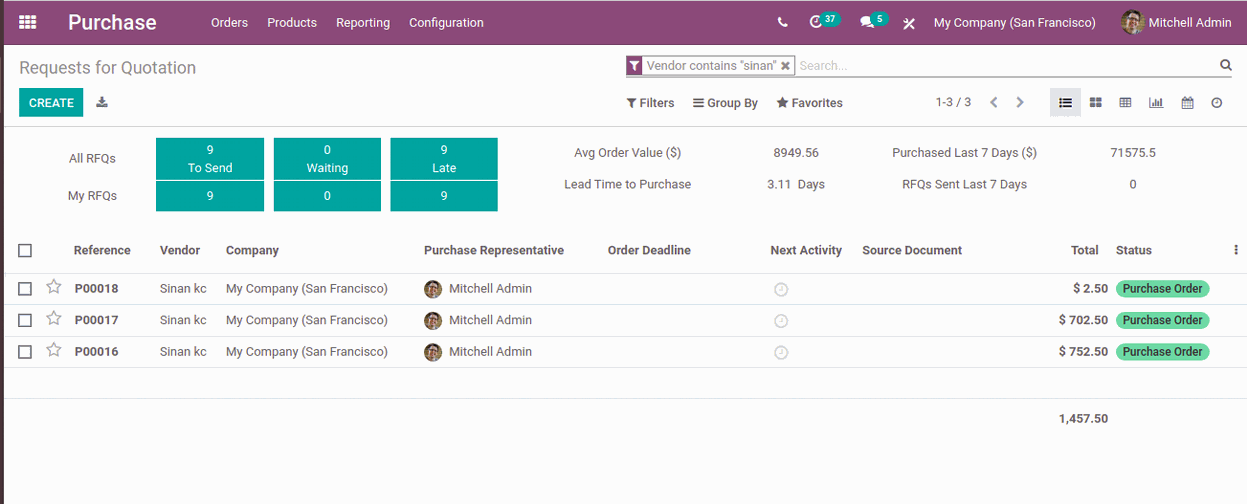
Task: Open the graph chart view
Action: point(1156,102)
